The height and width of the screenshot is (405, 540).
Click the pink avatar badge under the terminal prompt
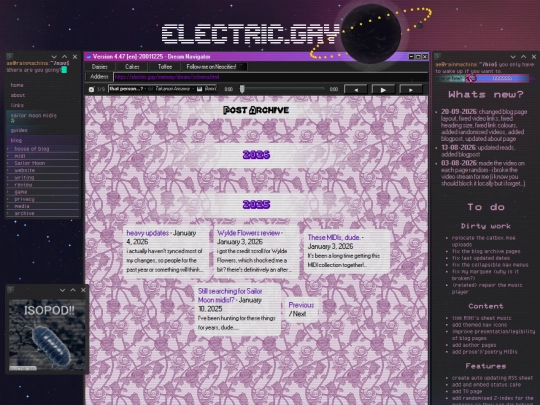point(472,79)
